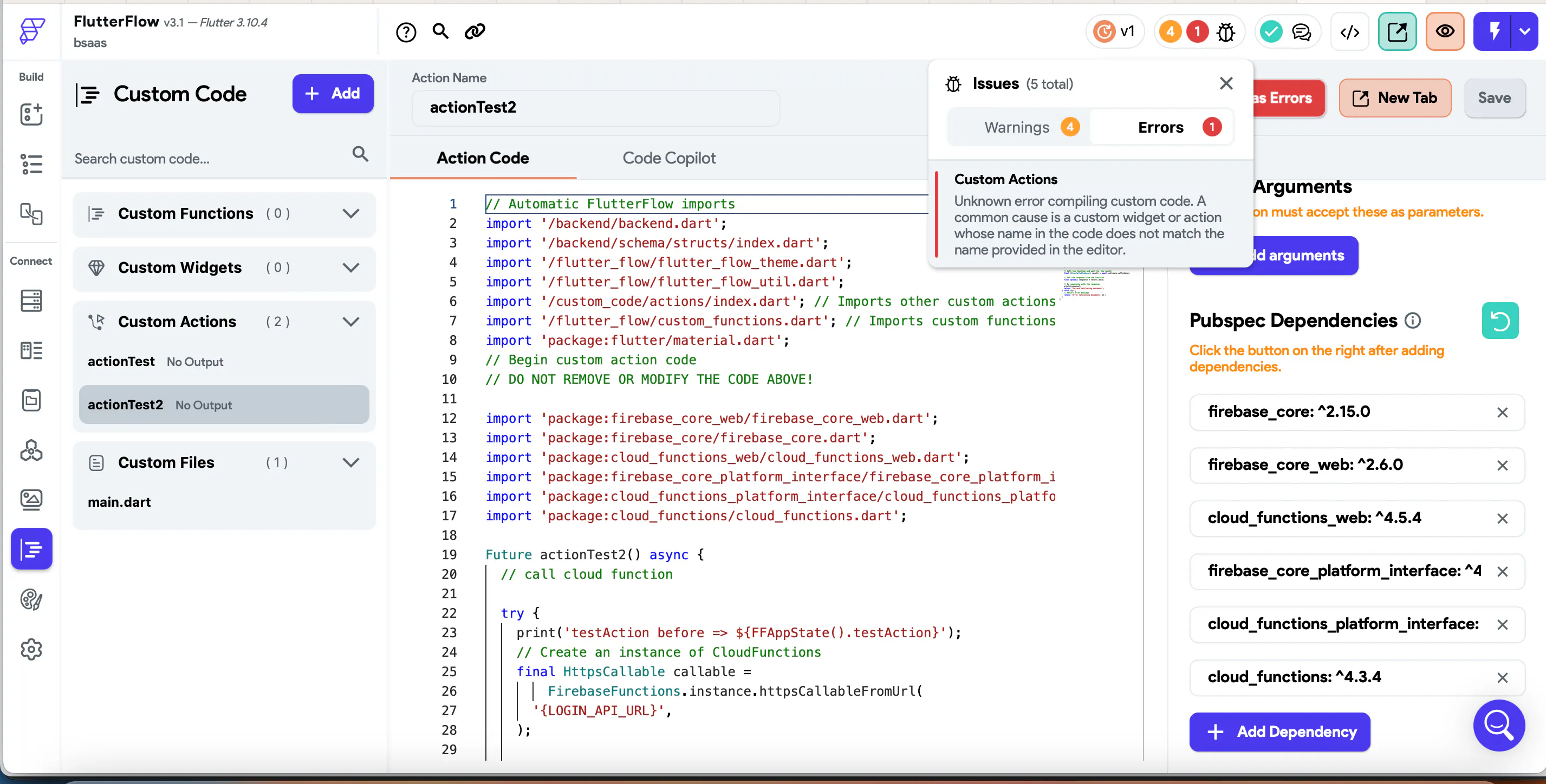Viewport: 1546px width, 784px height.
Task: Collapse the Custom Functions section
Action: (x=351, y=213)
